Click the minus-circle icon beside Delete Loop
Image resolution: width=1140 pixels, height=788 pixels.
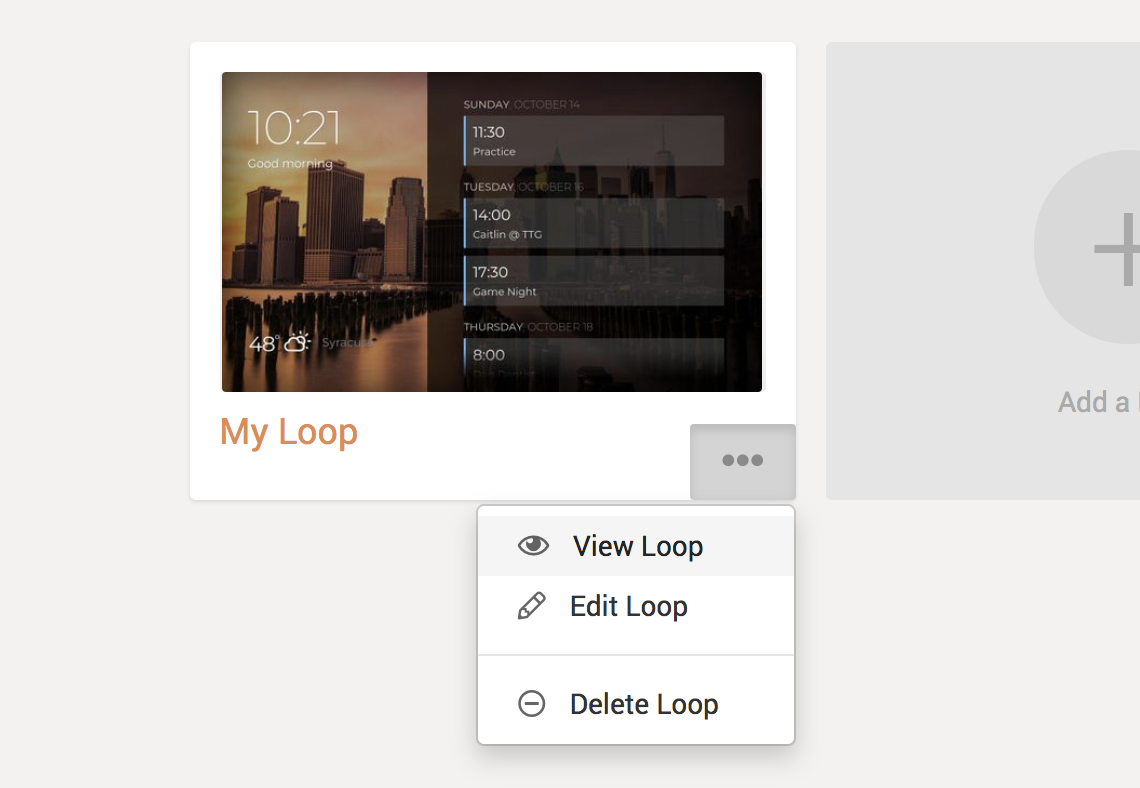[x=531, y=703]
